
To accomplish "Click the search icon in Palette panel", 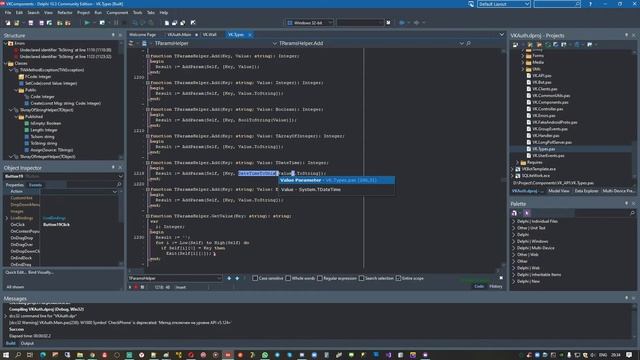I will 632,213.
